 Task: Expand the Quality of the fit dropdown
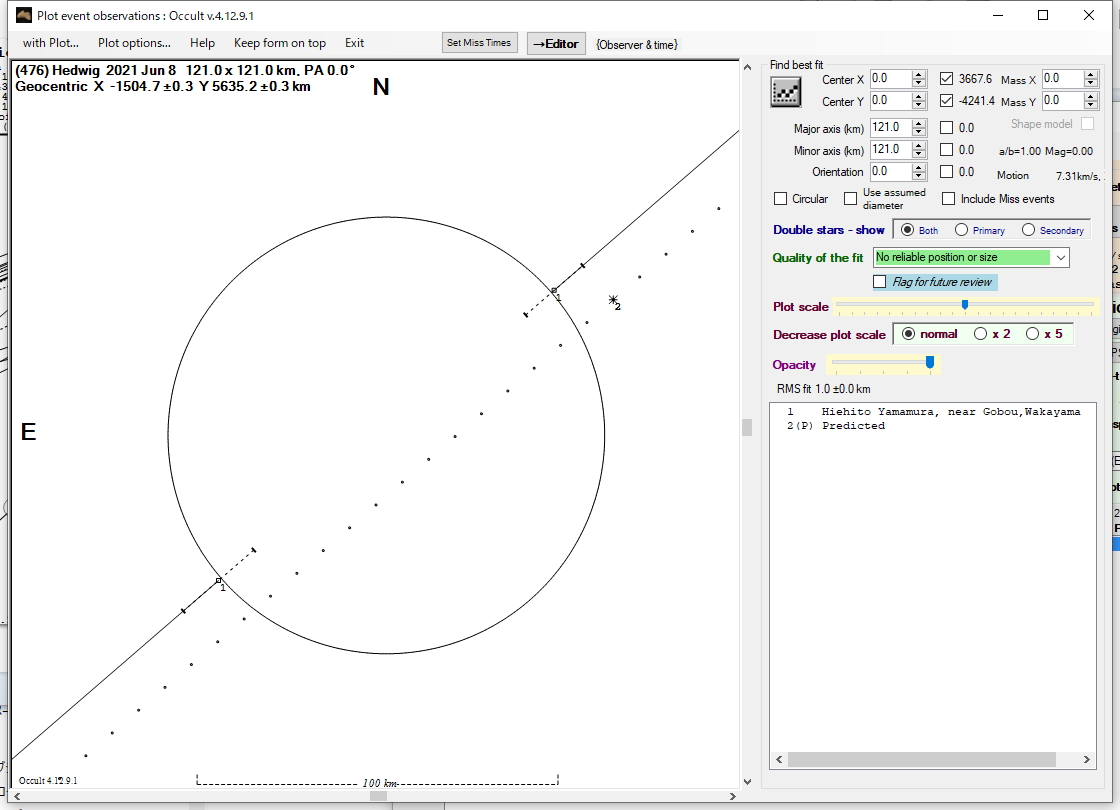[x=1060, y=258]
